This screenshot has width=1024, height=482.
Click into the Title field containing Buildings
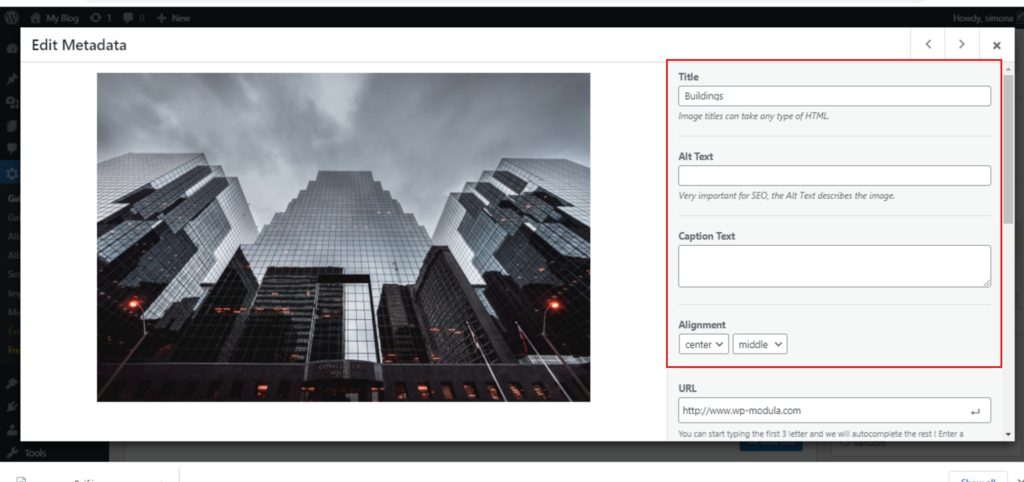click(x=834, y=96)
